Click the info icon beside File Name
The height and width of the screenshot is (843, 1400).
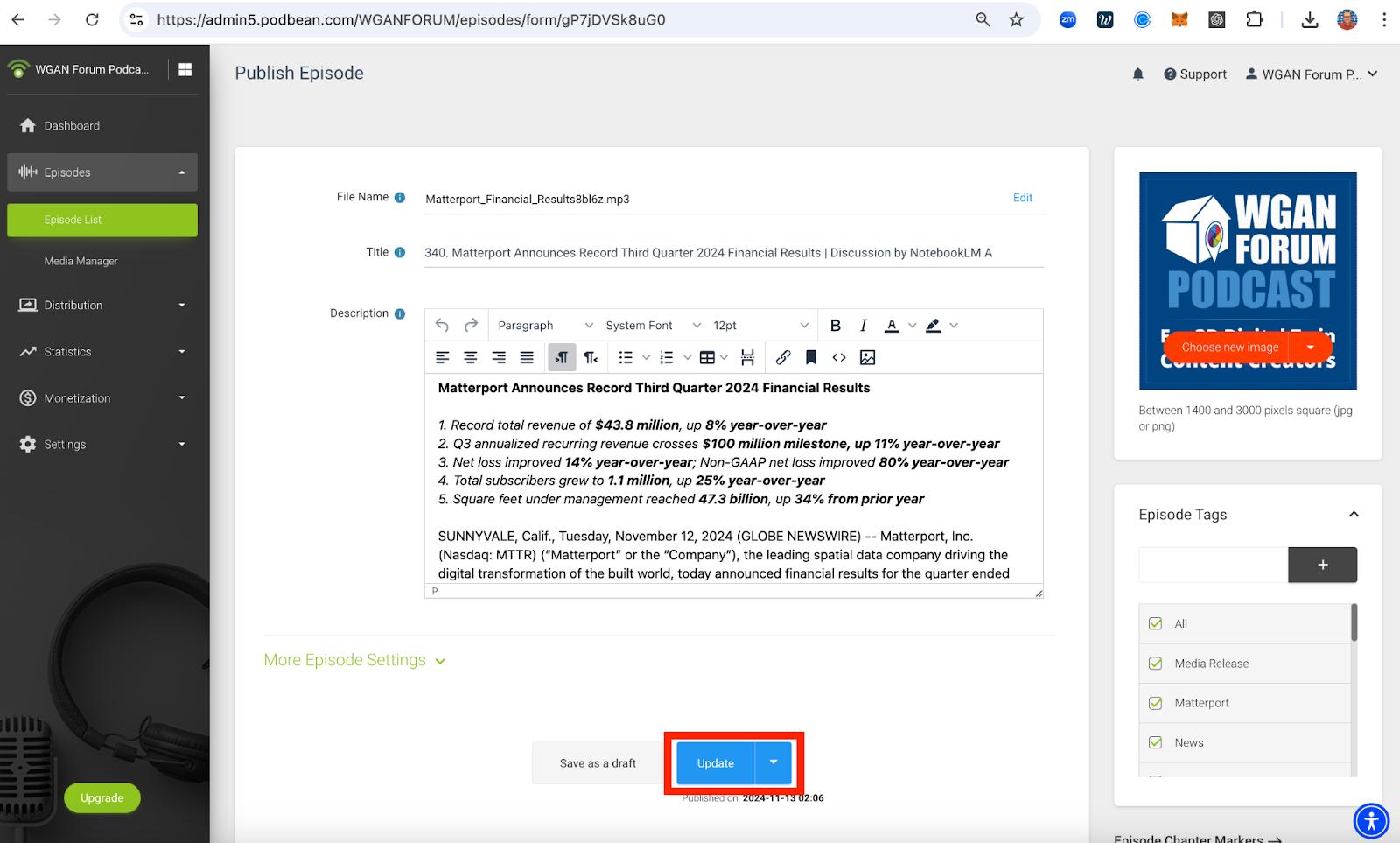coord(400,198)
